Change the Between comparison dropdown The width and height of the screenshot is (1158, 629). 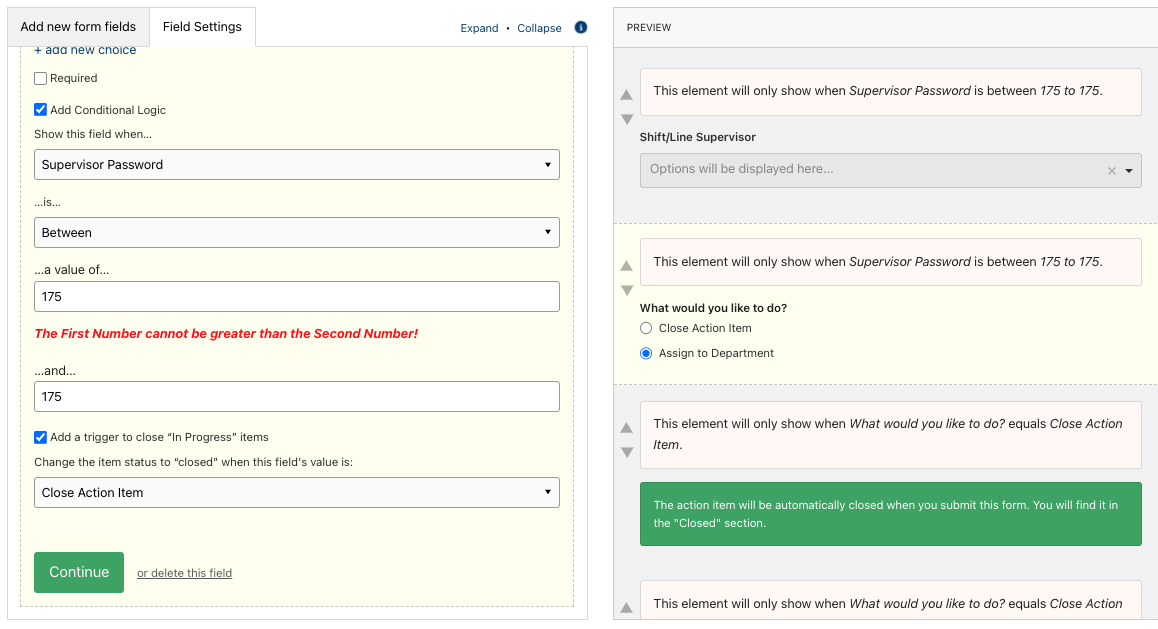(297, 232)
